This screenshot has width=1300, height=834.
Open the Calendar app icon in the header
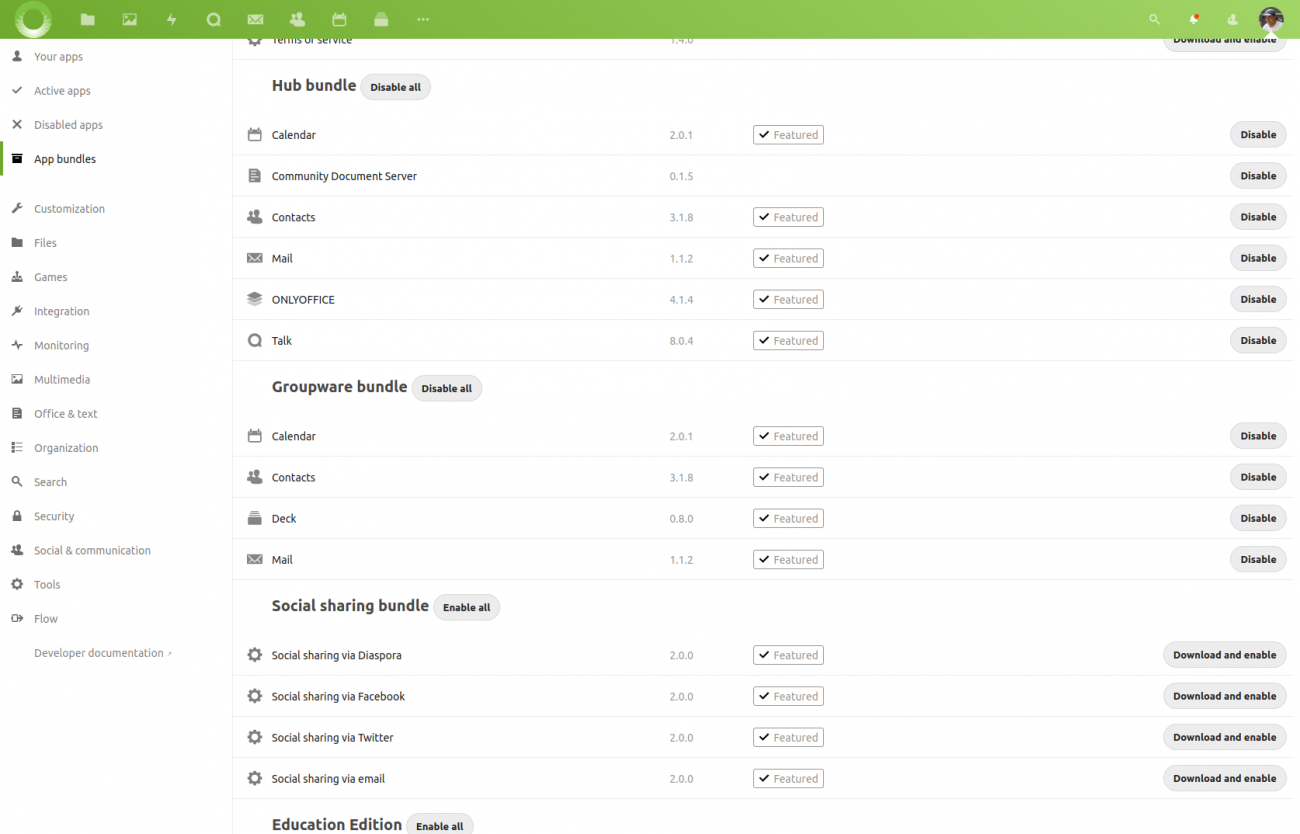(x=339, y=19)
